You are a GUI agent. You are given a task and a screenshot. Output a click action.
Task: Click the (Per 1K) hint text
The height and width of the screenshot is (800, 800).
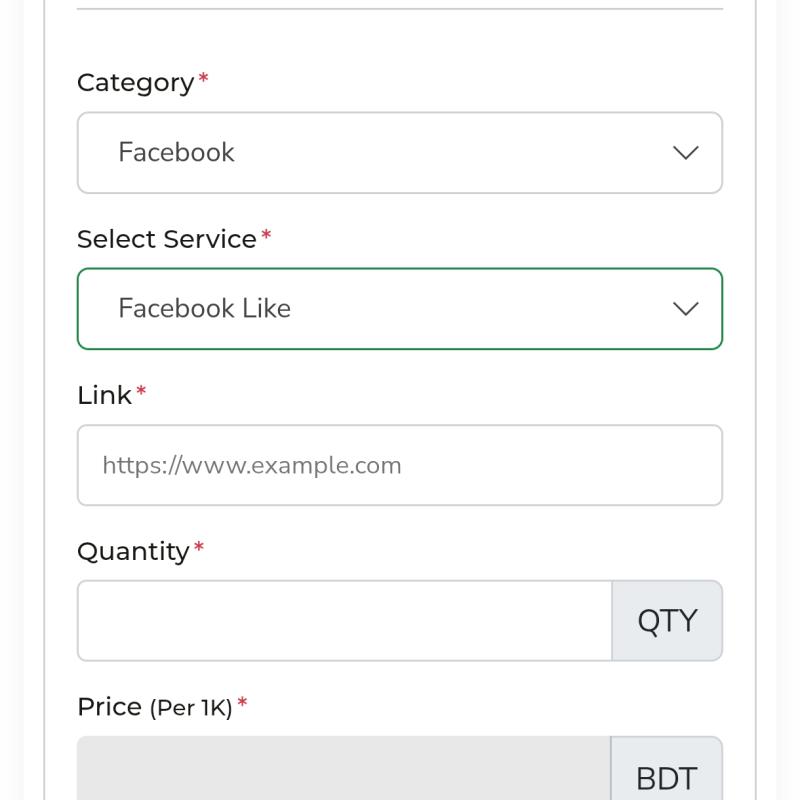(191, 708)
